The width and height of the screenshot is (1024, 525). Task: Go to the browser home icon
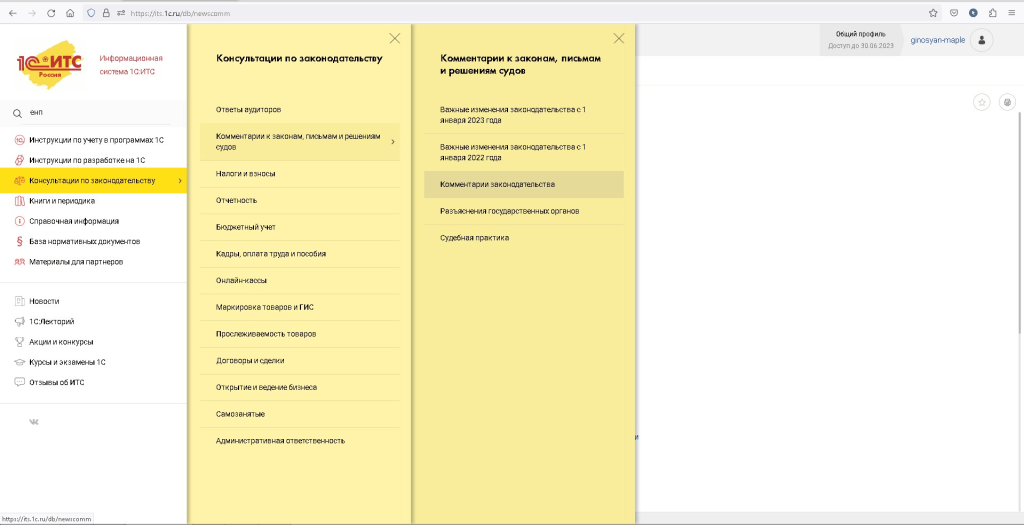point(70,12)
